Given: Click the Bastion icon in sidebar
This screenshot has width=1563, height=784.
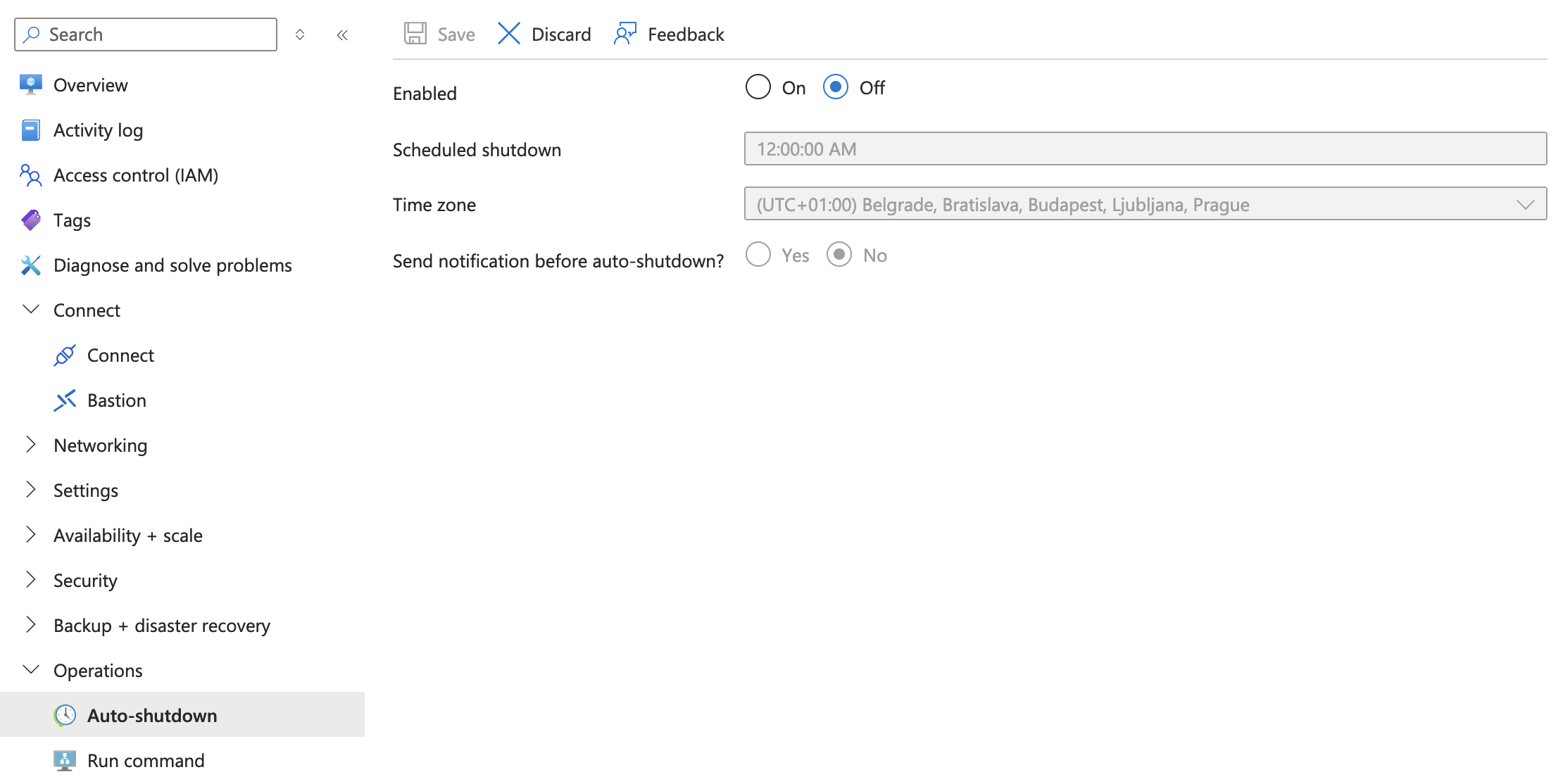Looking at the screenshot, I should [x=65, y=400].
